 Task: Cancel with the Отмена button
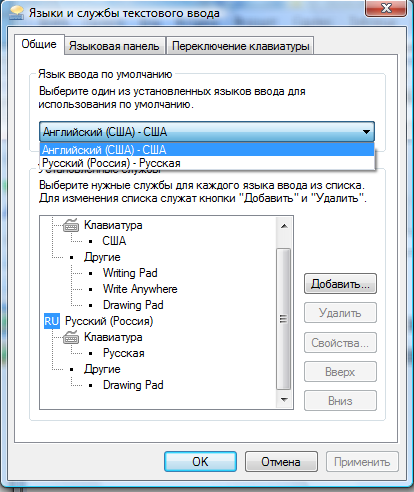281,461
